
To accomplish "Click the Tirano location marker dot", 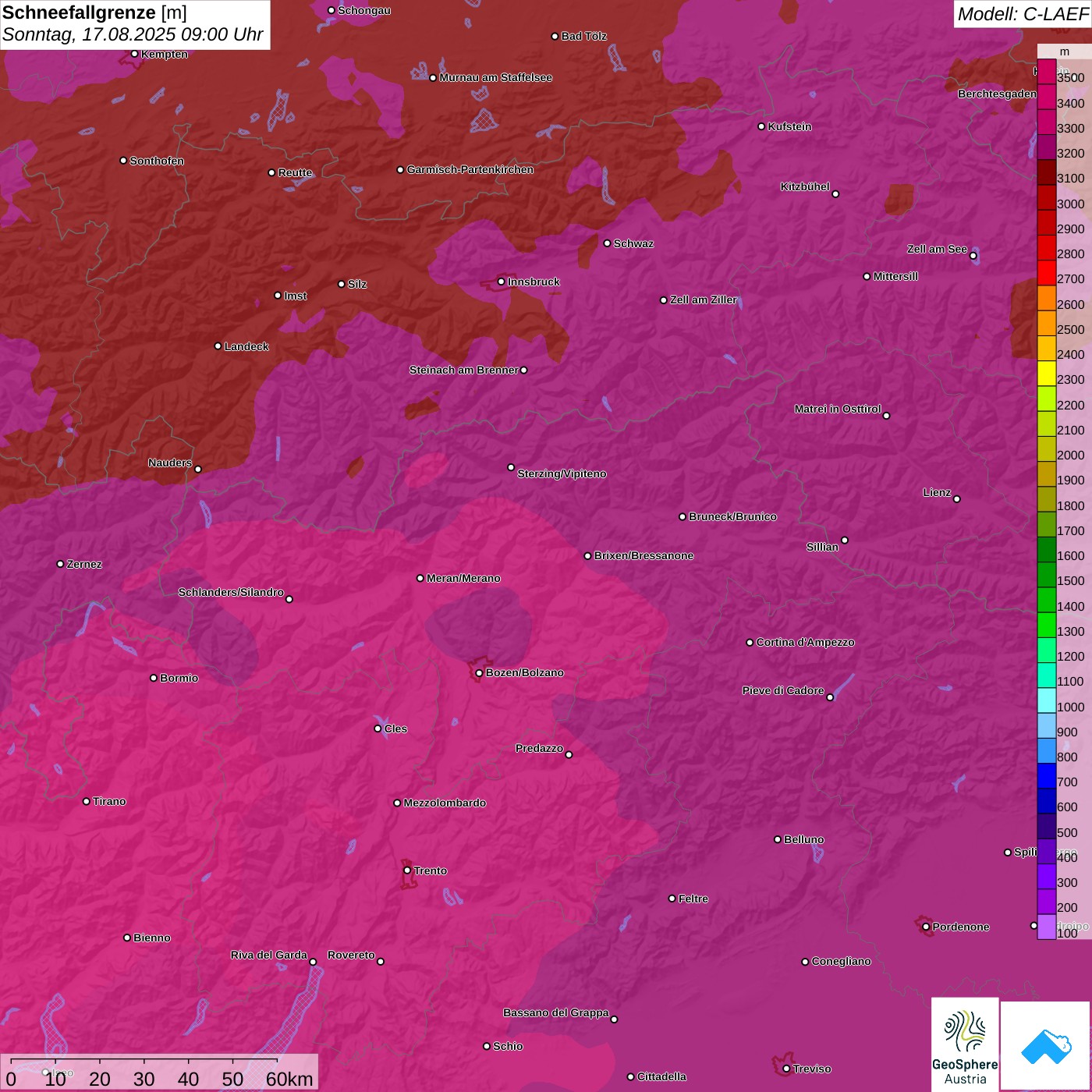I will (x=87, y=801).
